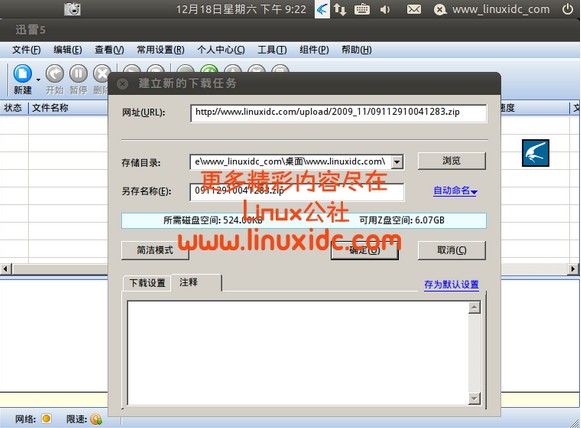Open the dropdown arrow beside 新建

38,80
